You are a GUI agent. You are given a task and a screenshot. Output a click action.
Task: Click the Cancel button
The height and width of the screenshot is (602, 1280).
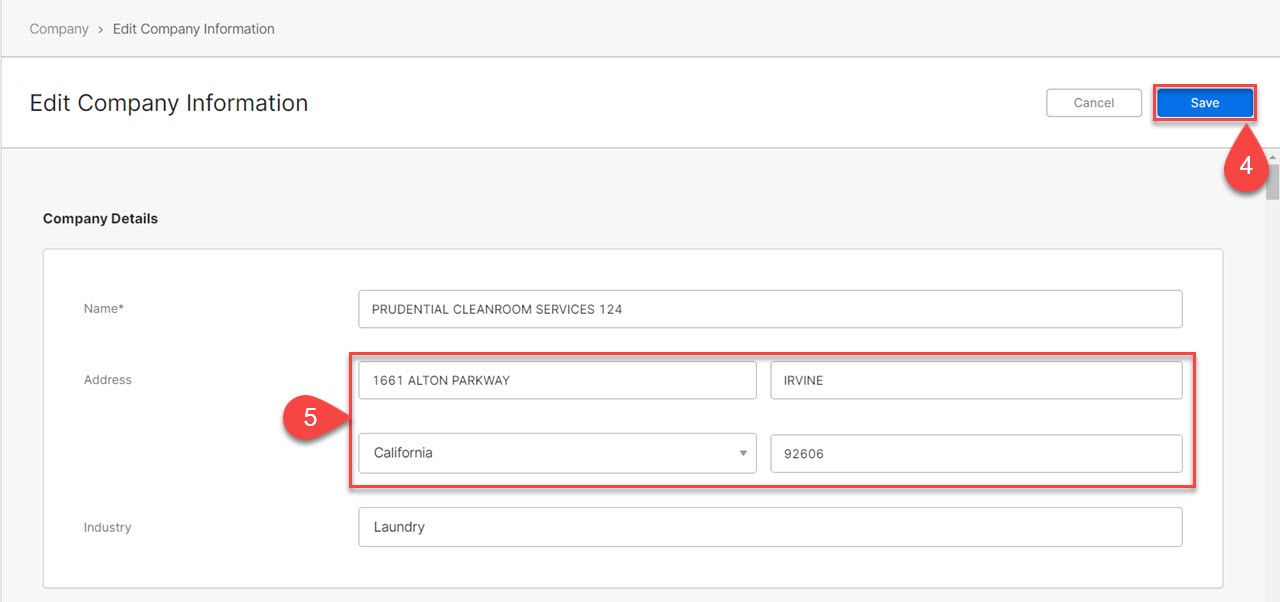coord(1094,103)
